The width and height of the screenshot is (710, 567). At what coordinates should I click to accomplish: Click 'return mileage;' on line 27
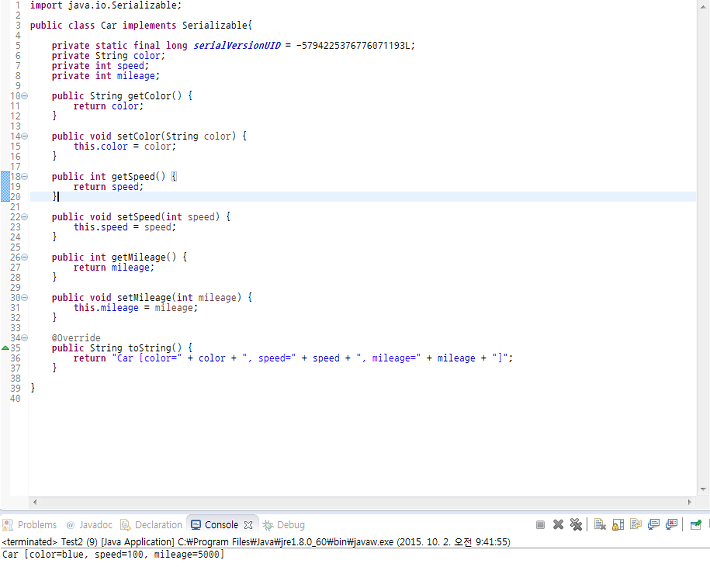point(114,267)
